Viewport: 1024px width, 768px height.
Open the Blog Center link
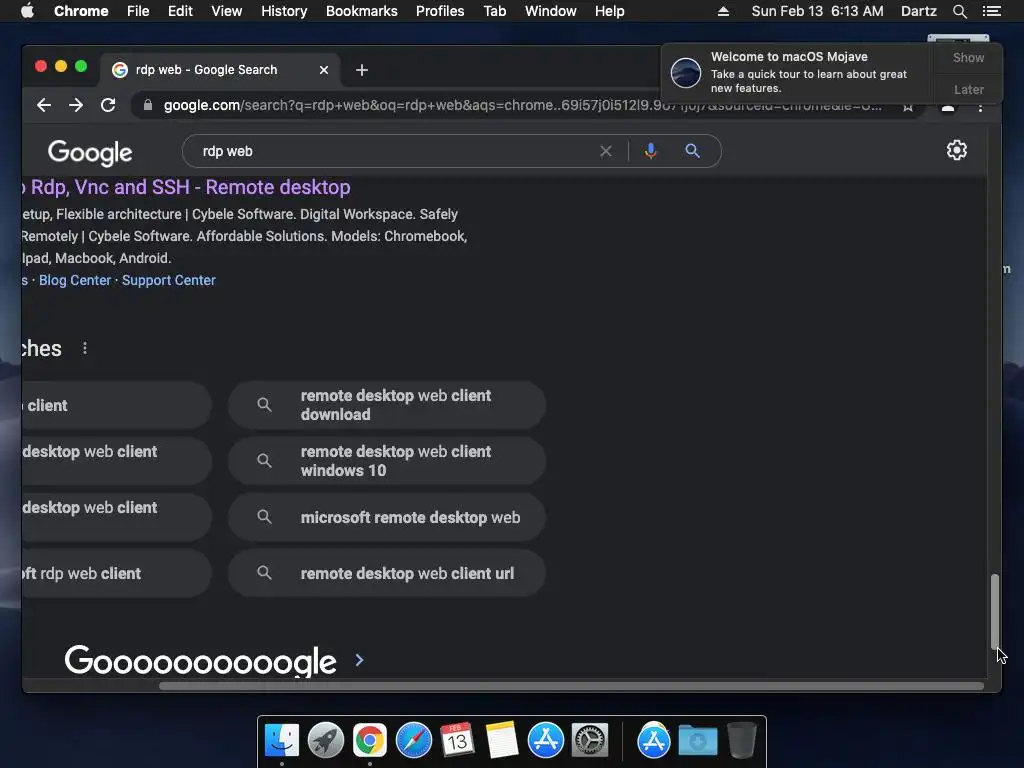tap(75, 280)
